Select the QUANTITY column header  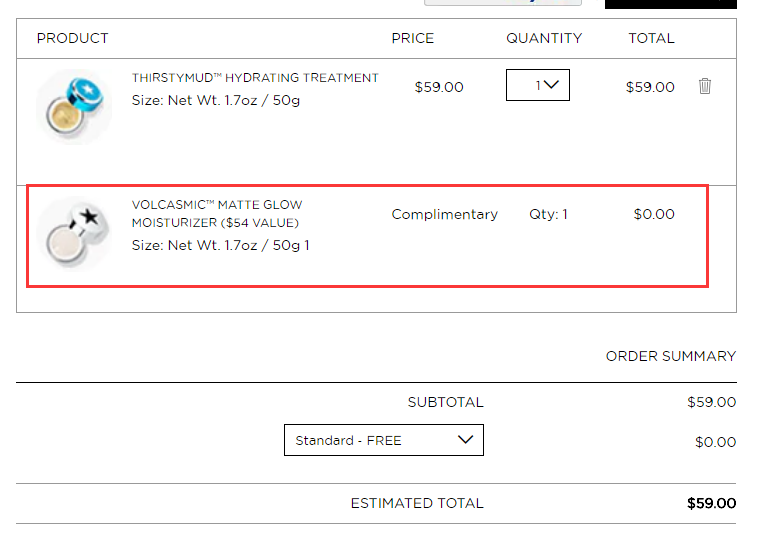pyautogui.click(x=544, y=38)
